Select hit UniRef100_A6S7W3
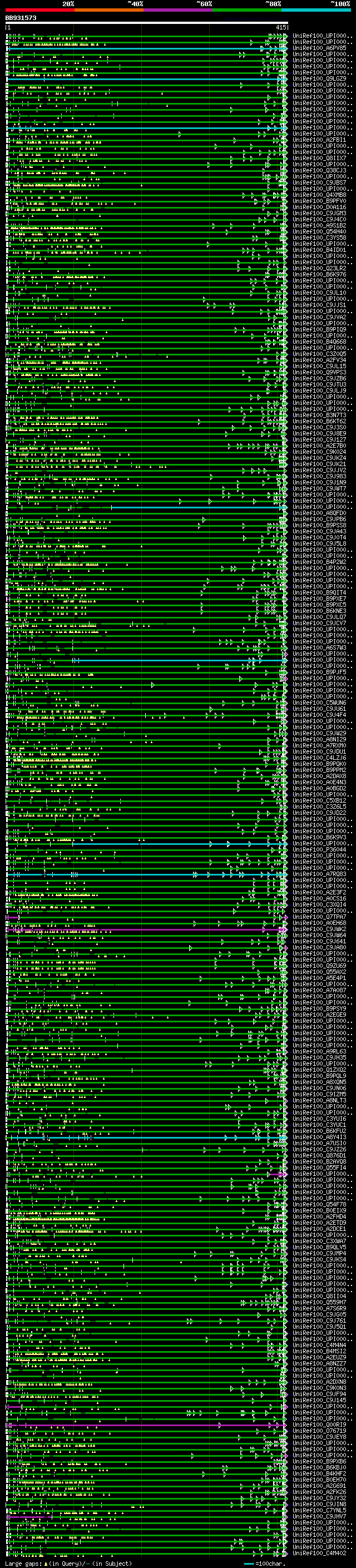This screenshot has height=1568, width=356. 319,647
